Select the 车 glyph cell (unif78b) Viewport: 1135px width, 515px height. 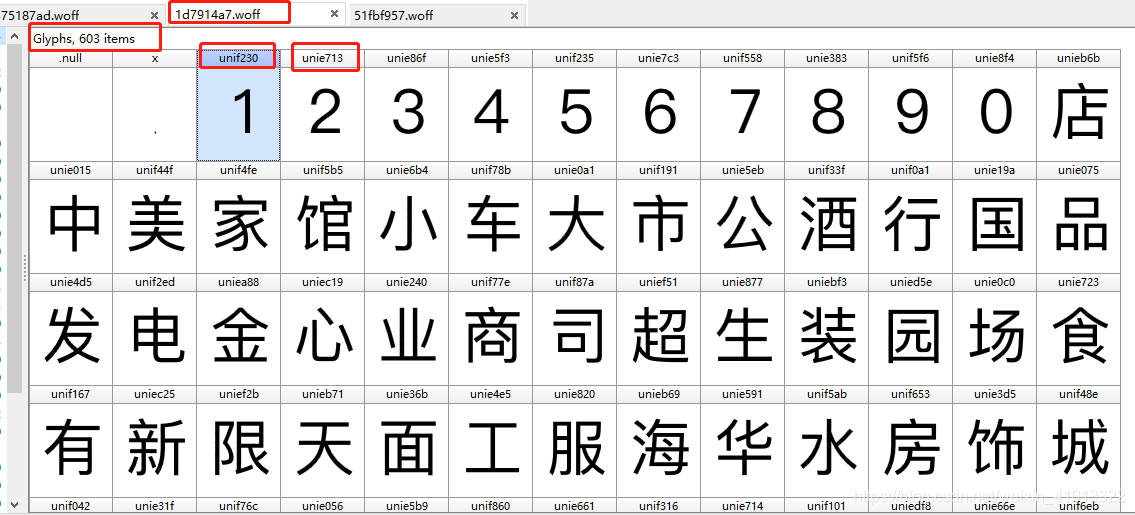click(x=490, y=217)
